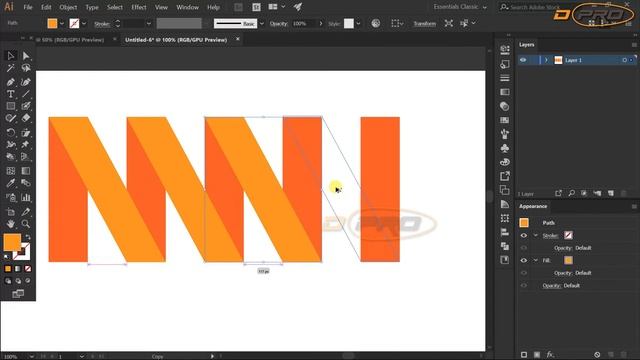Open the Effect menu
The image size is (640, 360).
point(138,7)
